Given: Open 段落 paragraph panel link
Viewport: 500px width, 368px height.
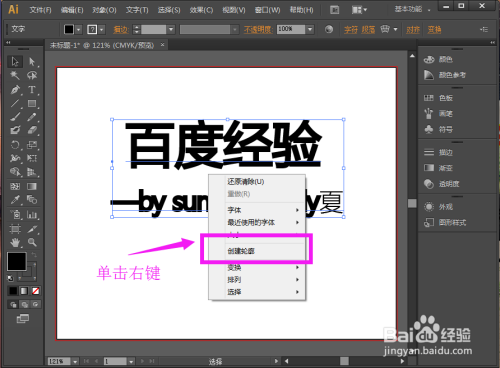Looking at the screenshot, I should pyautogui.click(x=368, y=30).
